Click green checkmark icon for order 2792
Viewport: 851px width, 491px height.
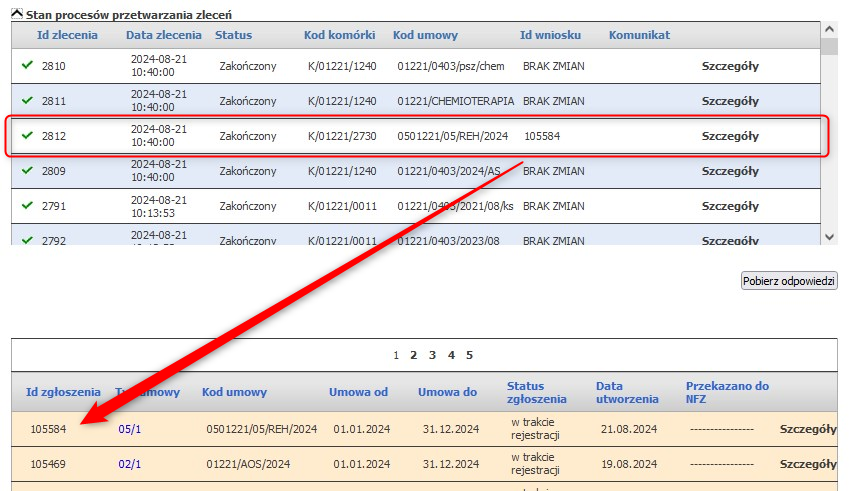point(27,240)
